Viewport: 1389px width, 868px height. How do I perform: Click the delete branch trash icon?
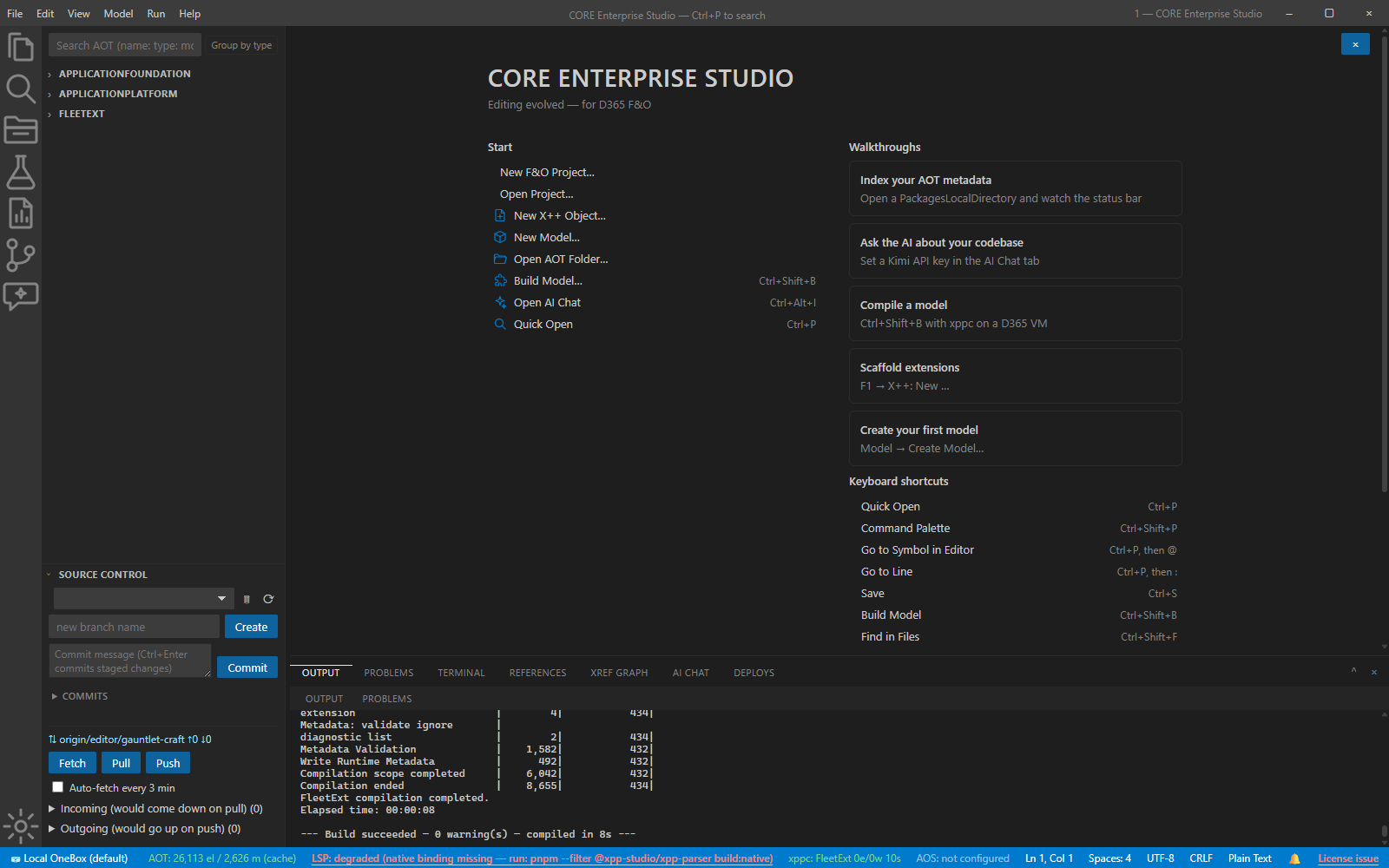tap(247, 599)
